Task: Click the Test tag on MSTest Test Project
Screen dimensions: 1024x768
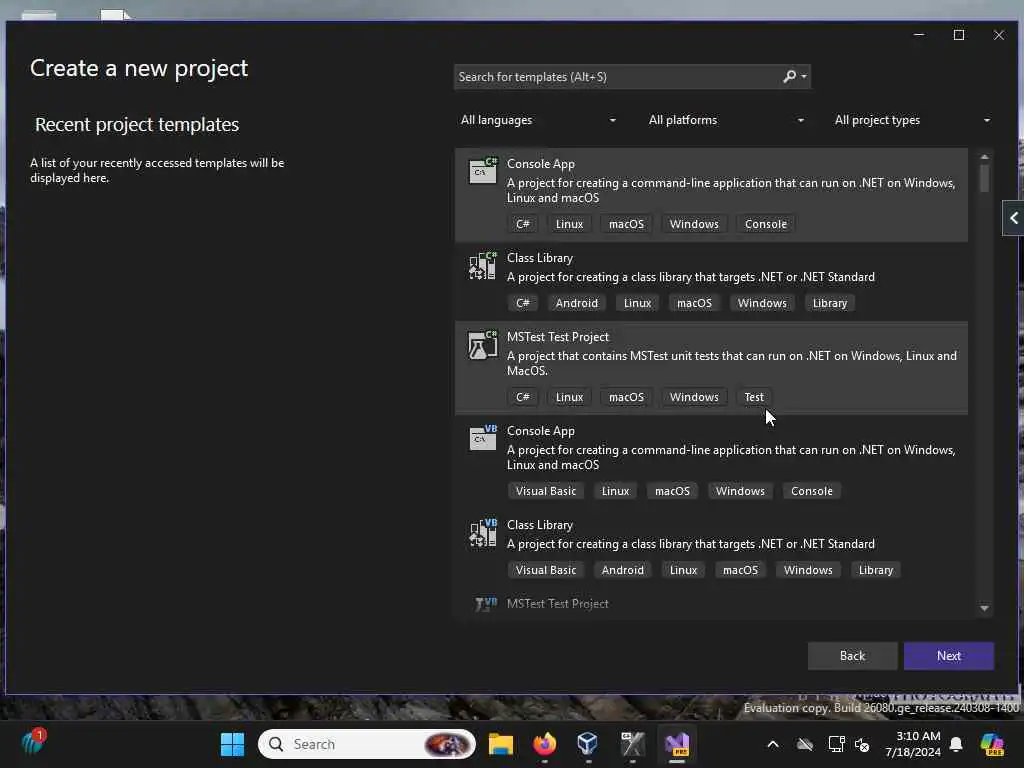Action: pos(754,397)
